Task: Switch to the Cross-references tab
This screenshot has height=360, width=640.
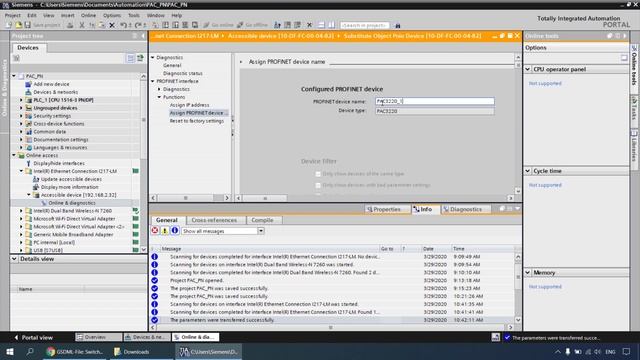Action: point(214,220)
